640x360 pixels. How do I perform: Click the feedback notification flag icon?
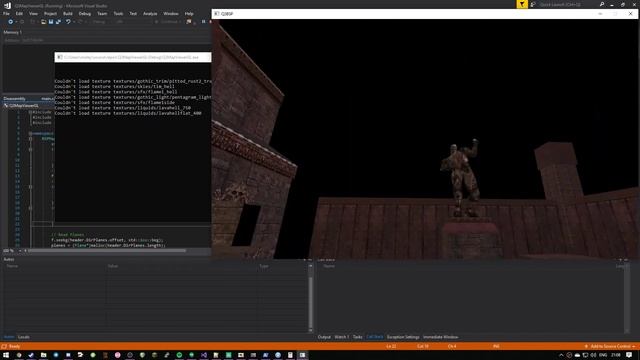point(522,4)
